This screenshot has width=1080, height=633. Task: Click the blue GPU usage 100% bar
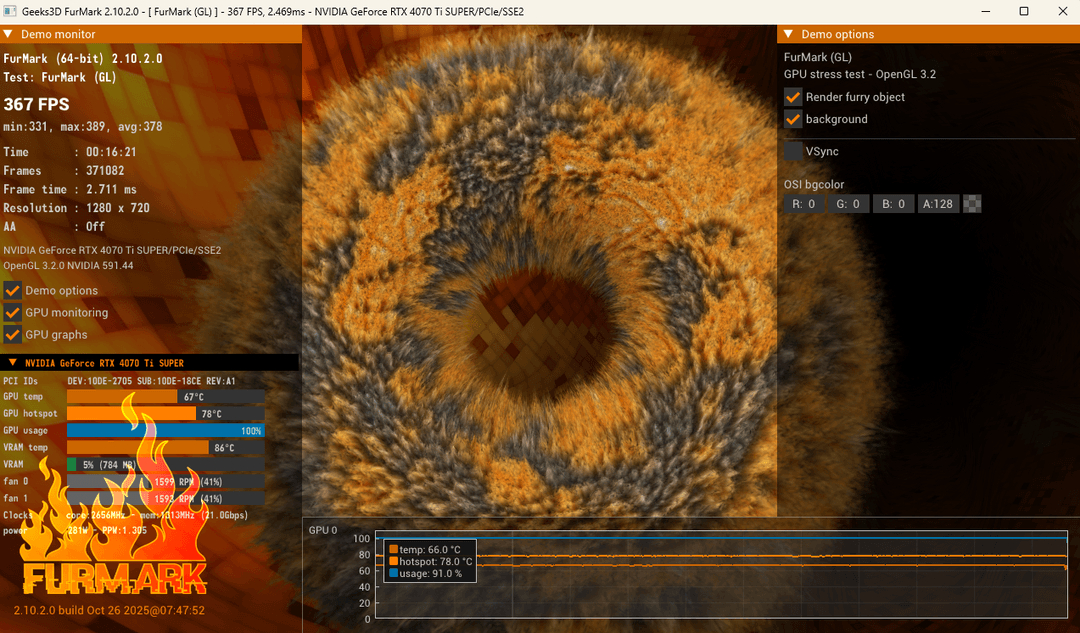coord(165,431)
